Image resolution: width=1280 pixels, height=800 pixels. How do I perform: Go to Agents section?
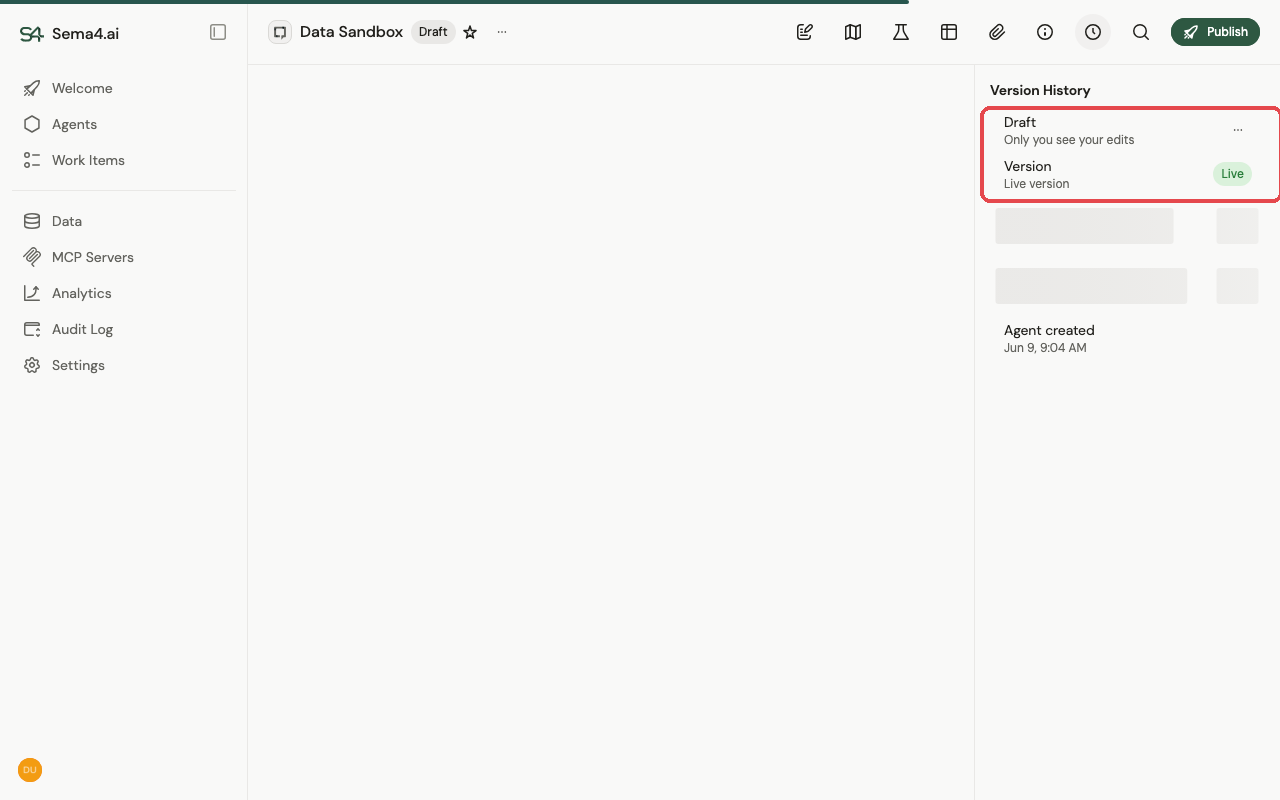pyautogui.click(x=124, y=124)
